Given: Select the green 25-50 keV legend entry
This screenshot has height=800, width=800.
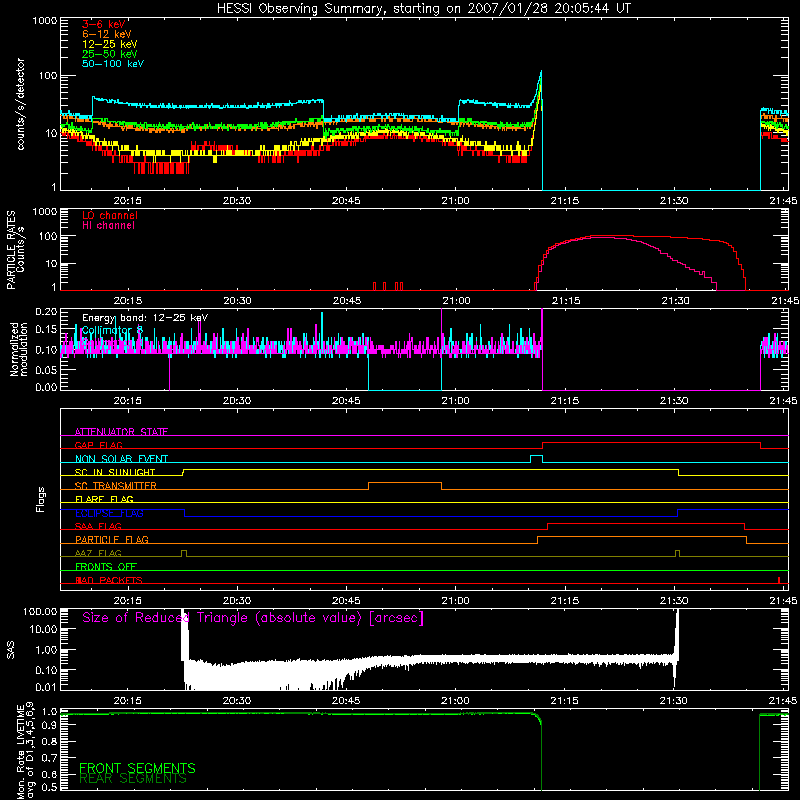Looking at the screenshot, I should 110,54.
